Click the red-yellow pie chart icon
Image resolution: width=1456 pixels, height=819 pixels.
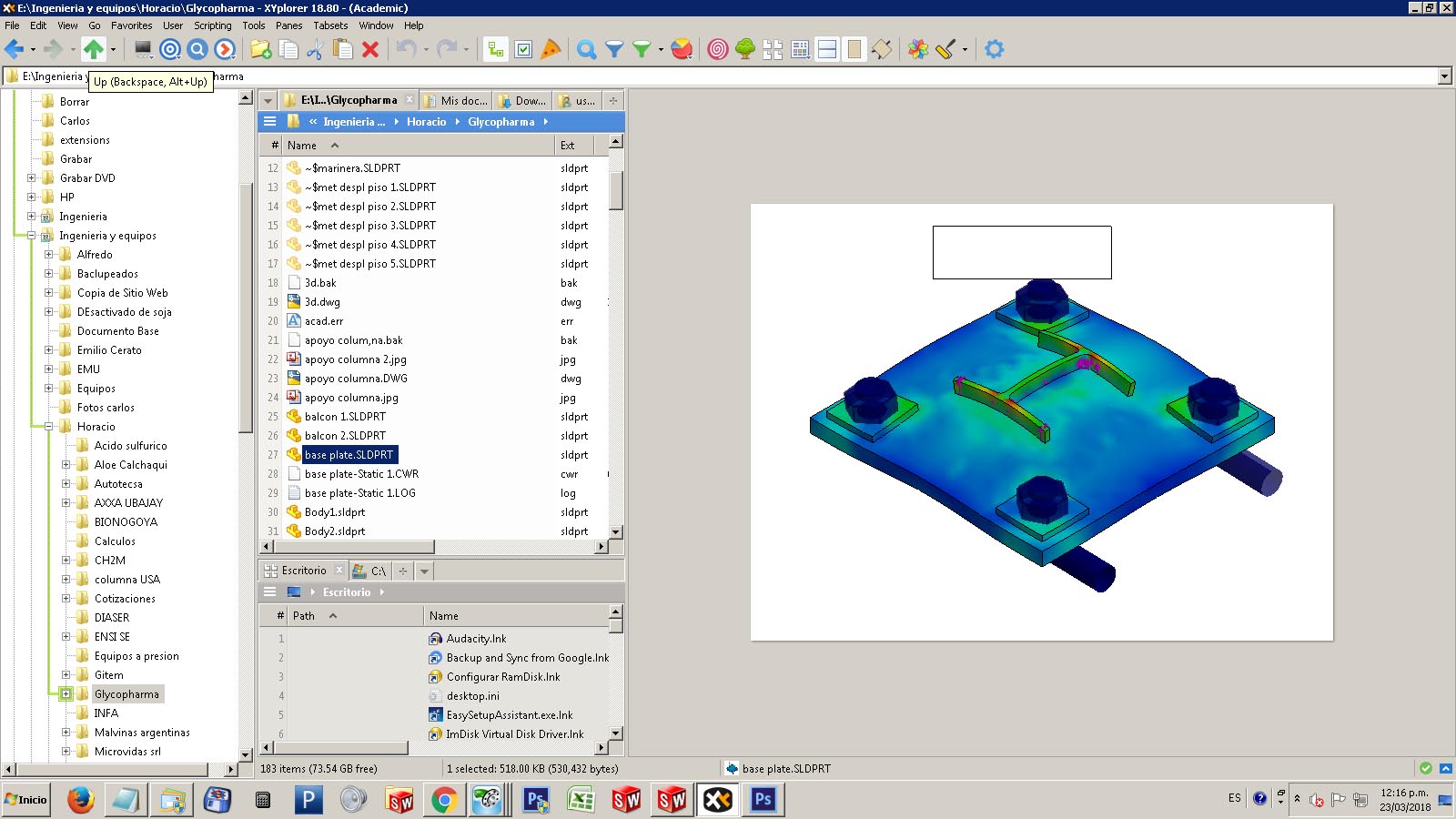pyautogui.click(x=682, y=49)
